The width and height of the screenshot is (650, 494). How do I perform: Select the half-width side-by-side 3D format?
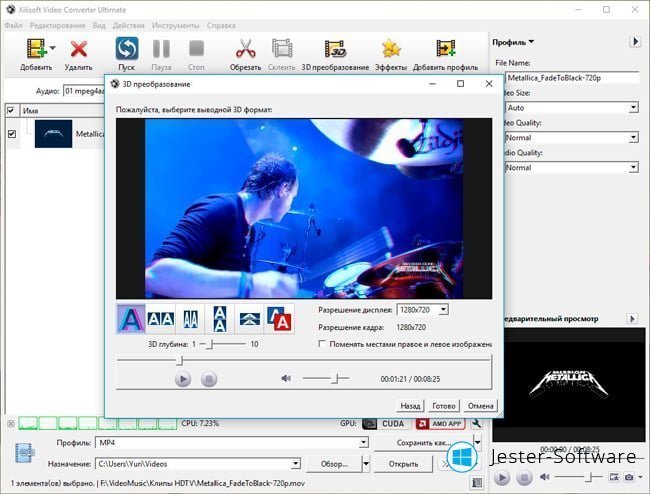(190, 319)
